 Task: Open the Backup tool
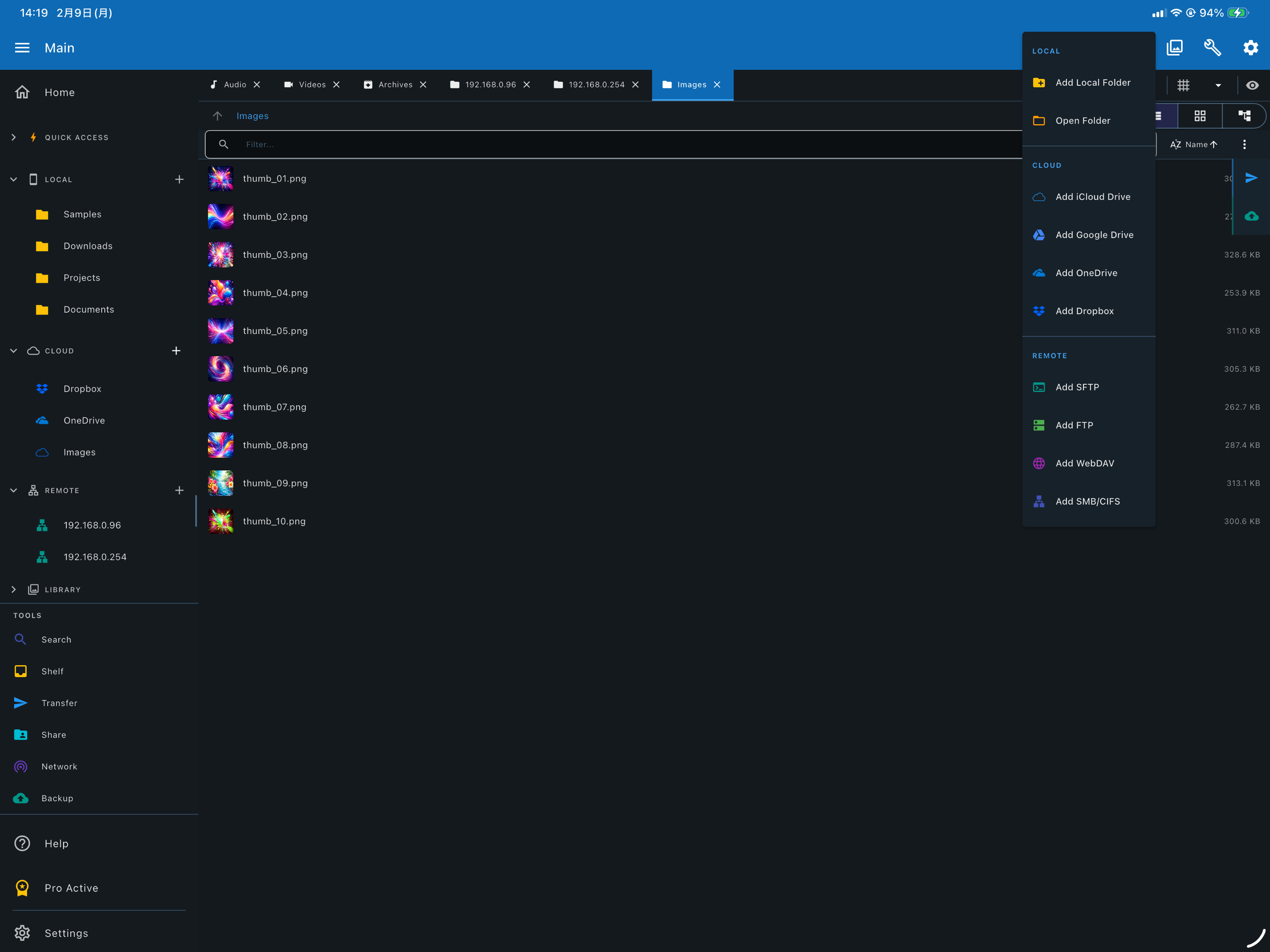(x=57, y=797)
